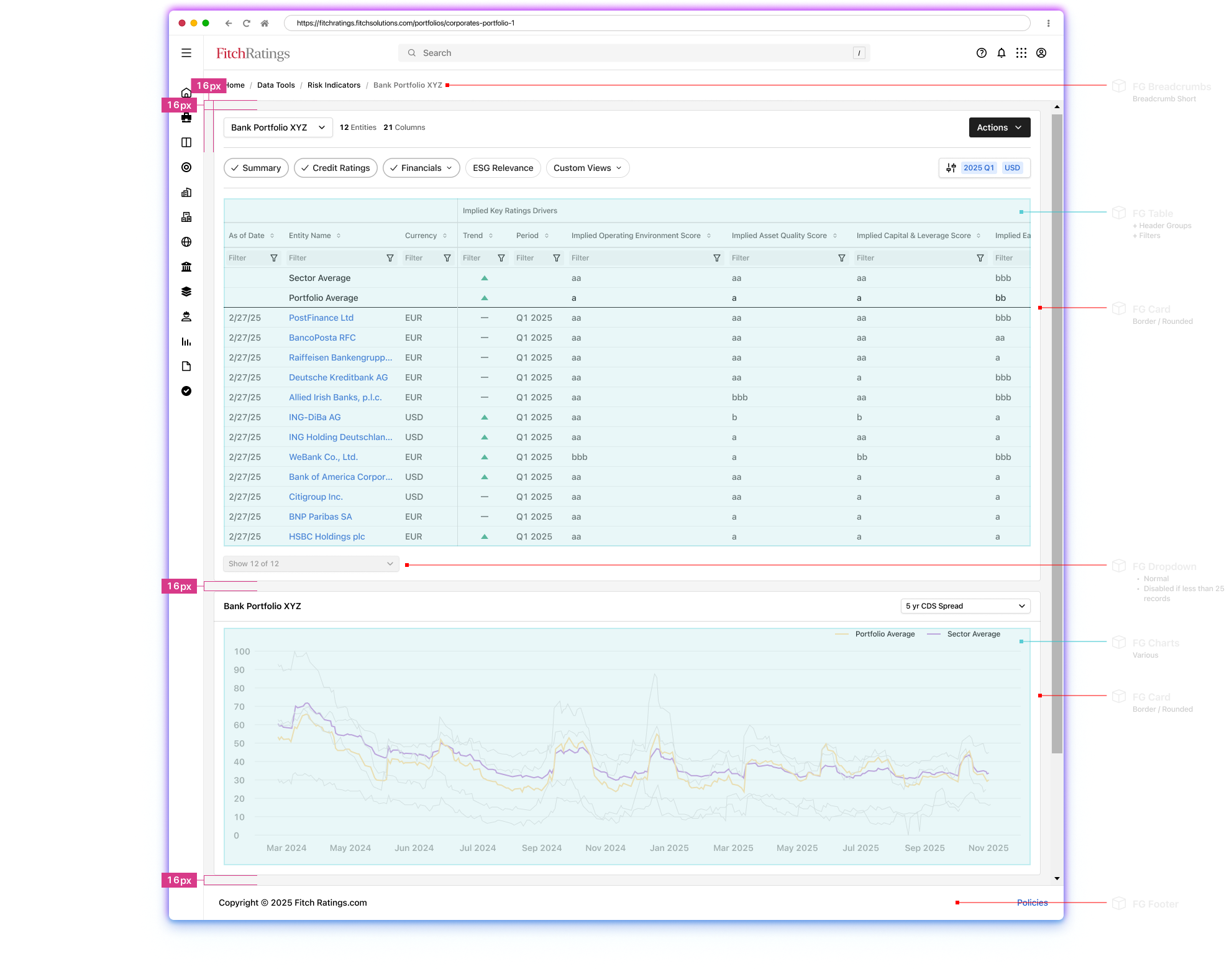Open the apps grid icon
The image size is (1232, 979).
(1021, 53)
